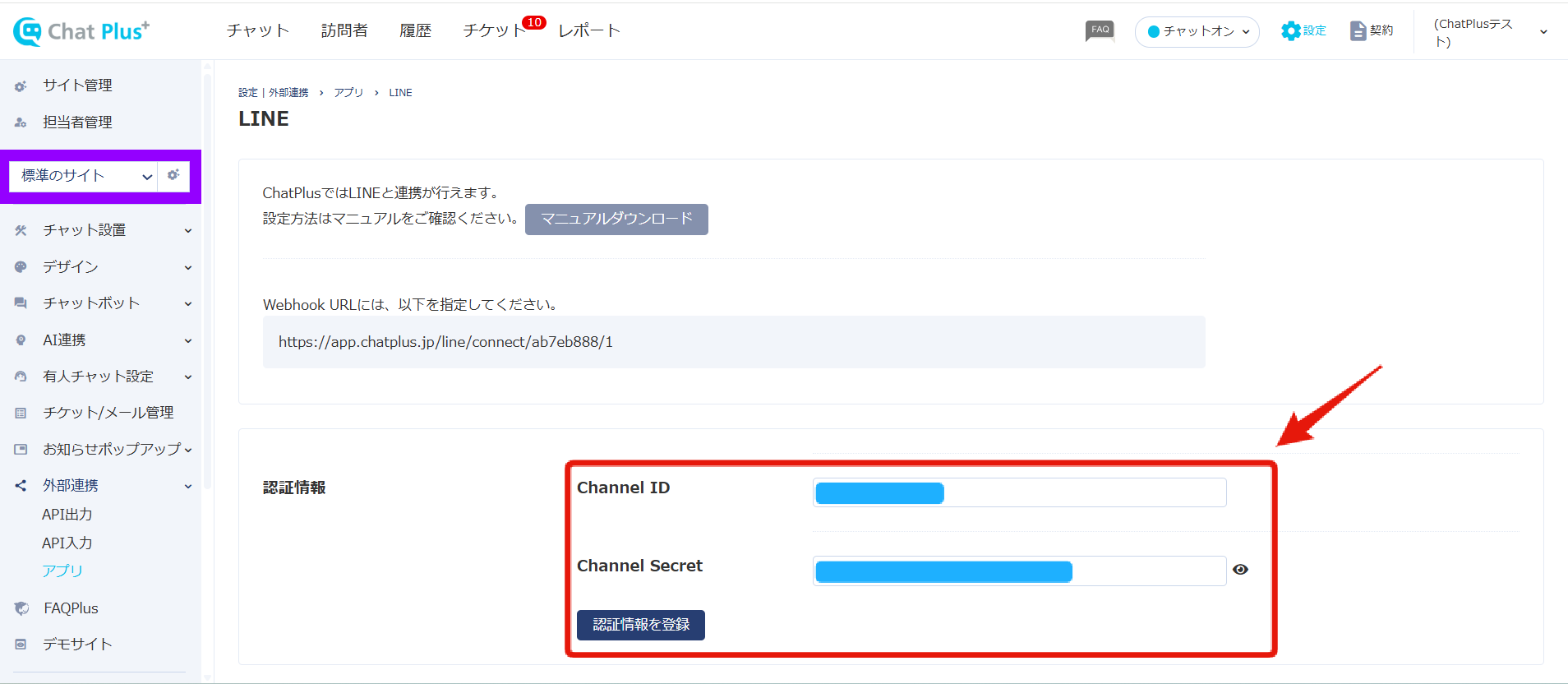Click the チャットボット icon in sidebar
The height and width of the screenshot is (684, 1568).
point(21,303)
